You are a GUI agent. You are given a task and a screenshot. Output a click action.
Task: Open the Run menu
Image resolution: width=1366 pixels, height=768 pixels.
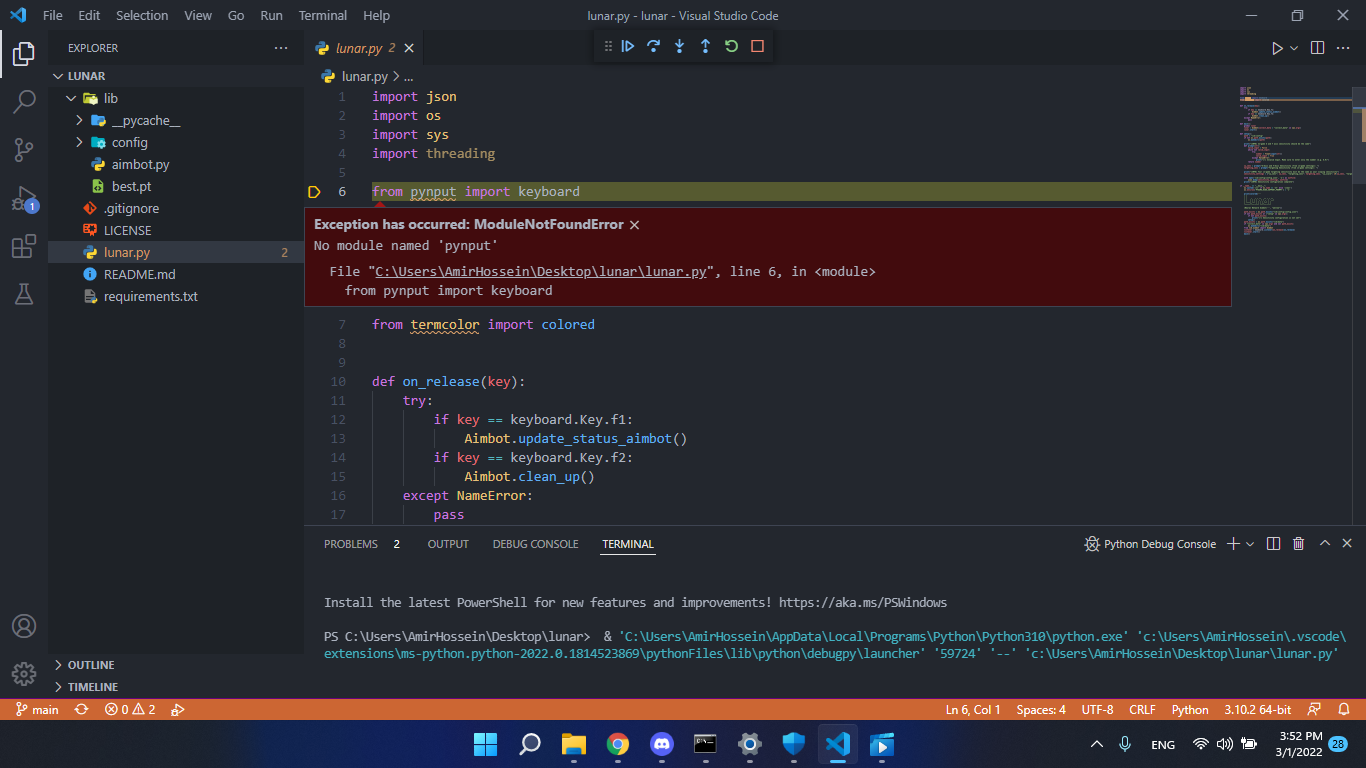[x=271, y=15]
